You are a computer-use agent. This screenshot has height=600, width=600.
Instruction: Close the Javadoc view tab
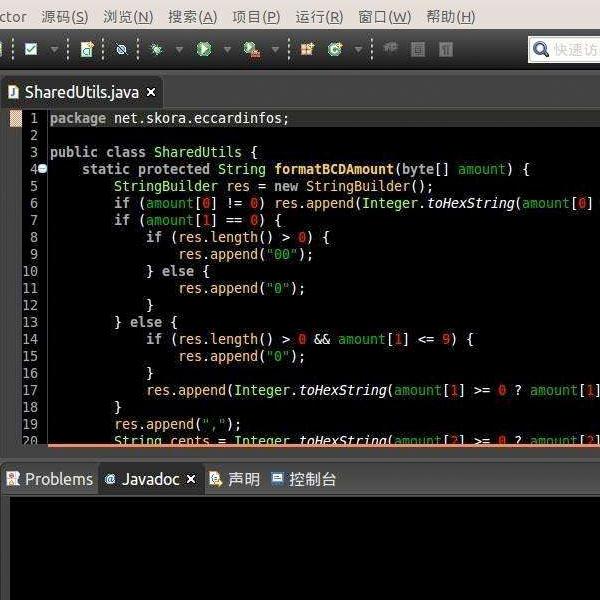coord(191,479)
